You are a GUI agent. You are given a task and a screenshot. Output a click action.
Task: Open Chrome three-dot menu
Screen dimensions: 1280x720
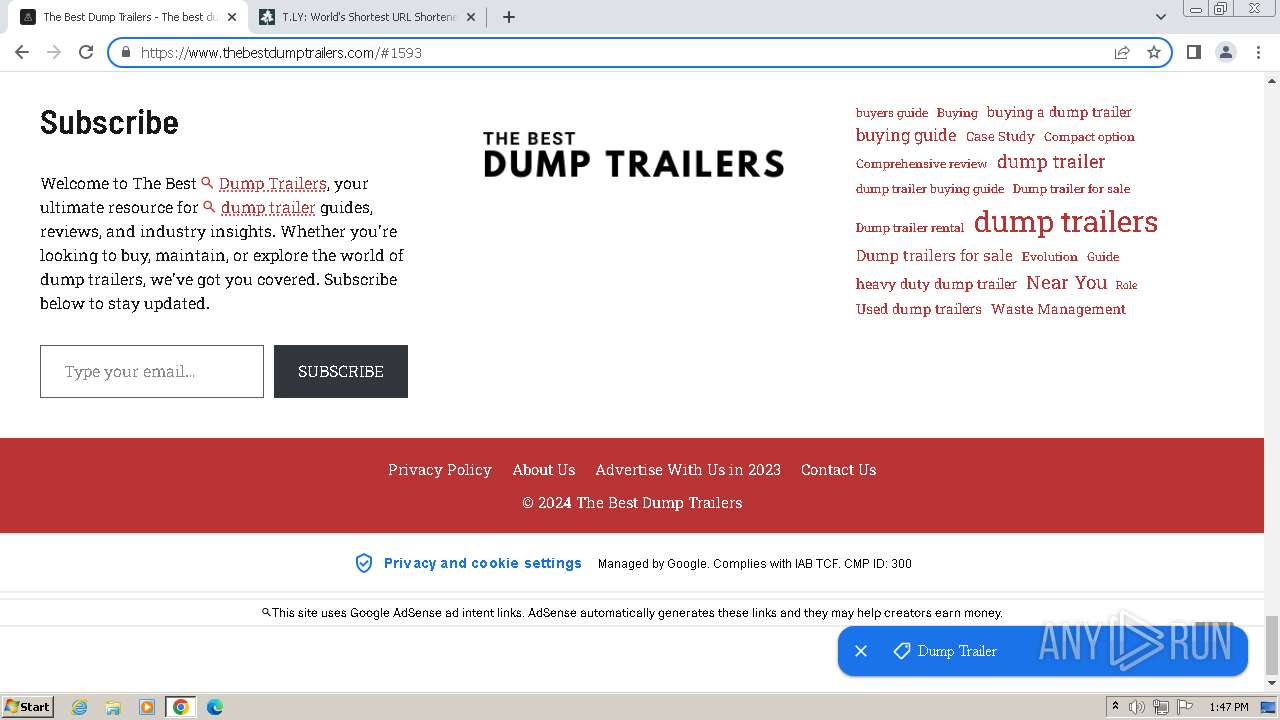tap(1257, 52)
